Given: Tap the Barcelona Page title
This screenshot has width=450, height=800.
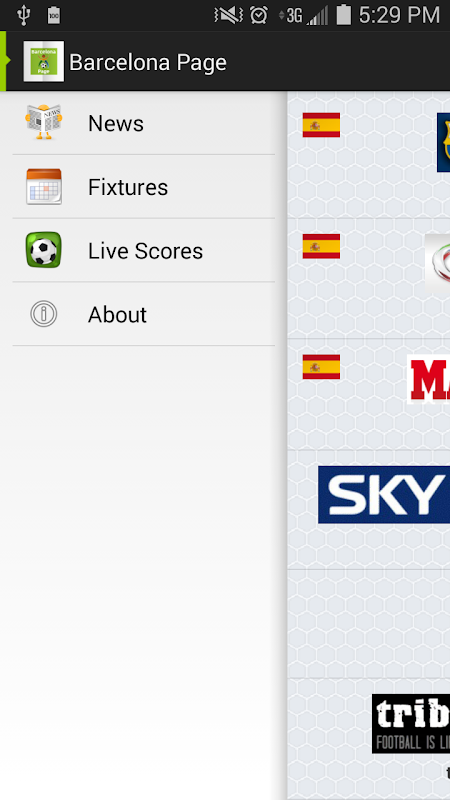Looking at the screenshot, I should click(148, 63).
